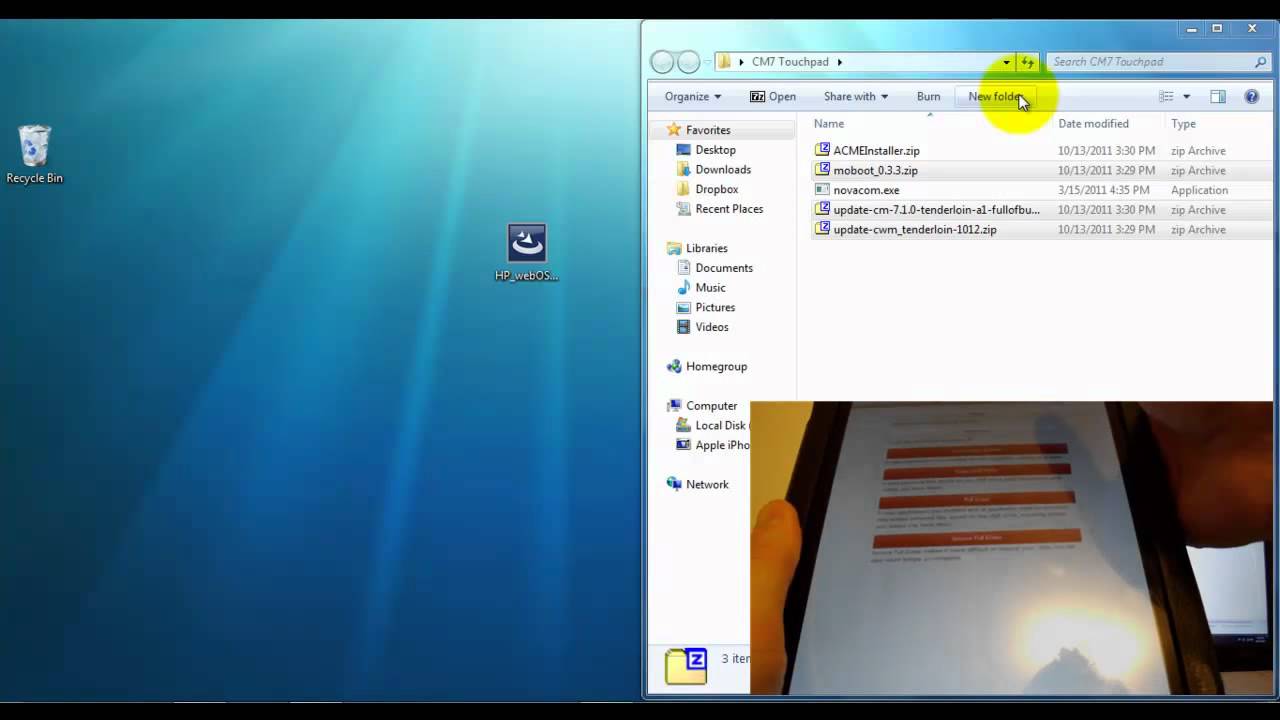Screen dimensions: 1280x720
Task: Click the update-cm-7.1.0 zip file icon
Action: click(822, 209)
